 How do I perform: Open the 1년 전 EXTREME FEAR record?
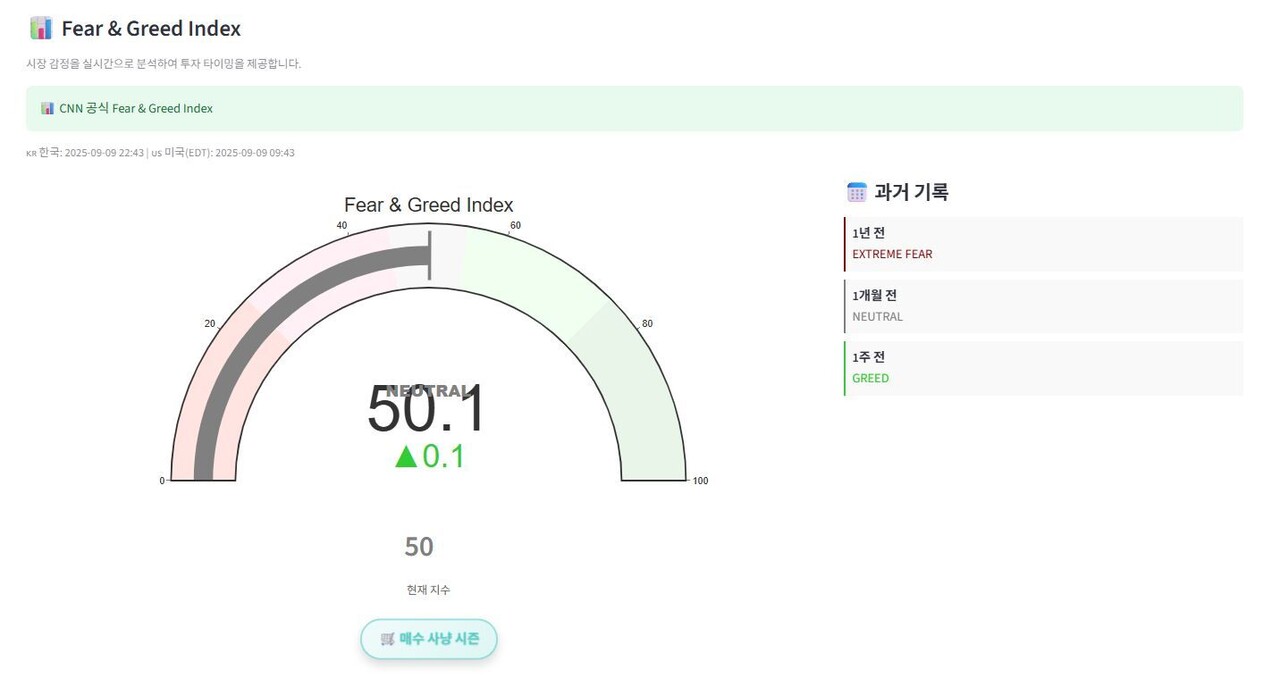pyautogui.click(x=1043, y=244)
